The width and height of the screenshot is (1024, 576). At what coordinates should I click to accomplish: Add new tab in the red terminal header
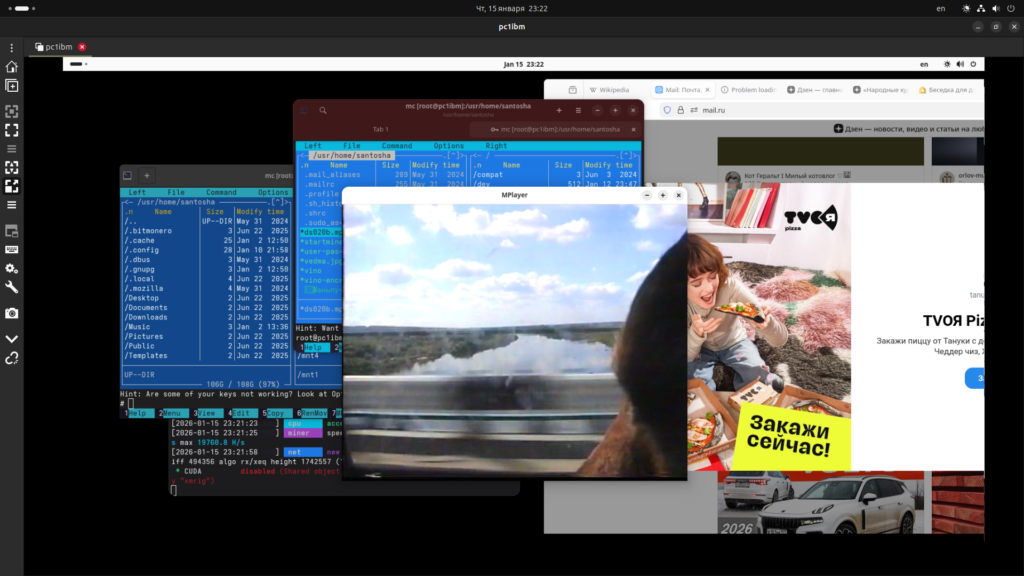(x=559, y=110)
